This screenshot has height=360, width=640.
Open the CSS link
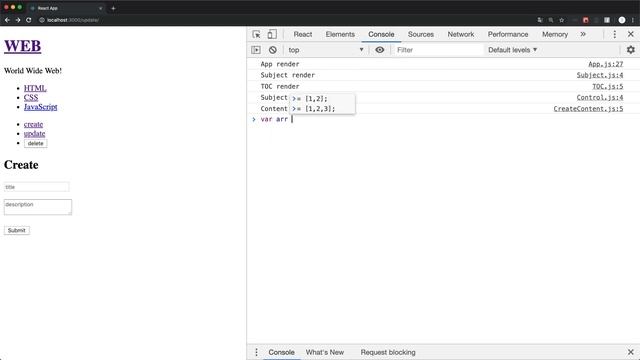[31, 98]
